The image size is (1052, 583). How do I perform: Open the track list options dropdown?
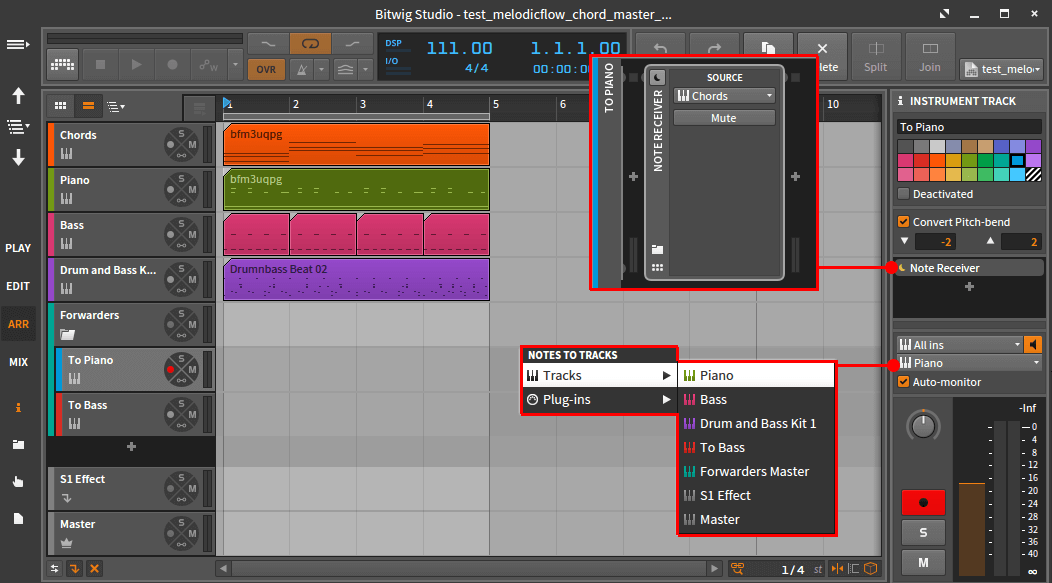[x=116, y=106]
